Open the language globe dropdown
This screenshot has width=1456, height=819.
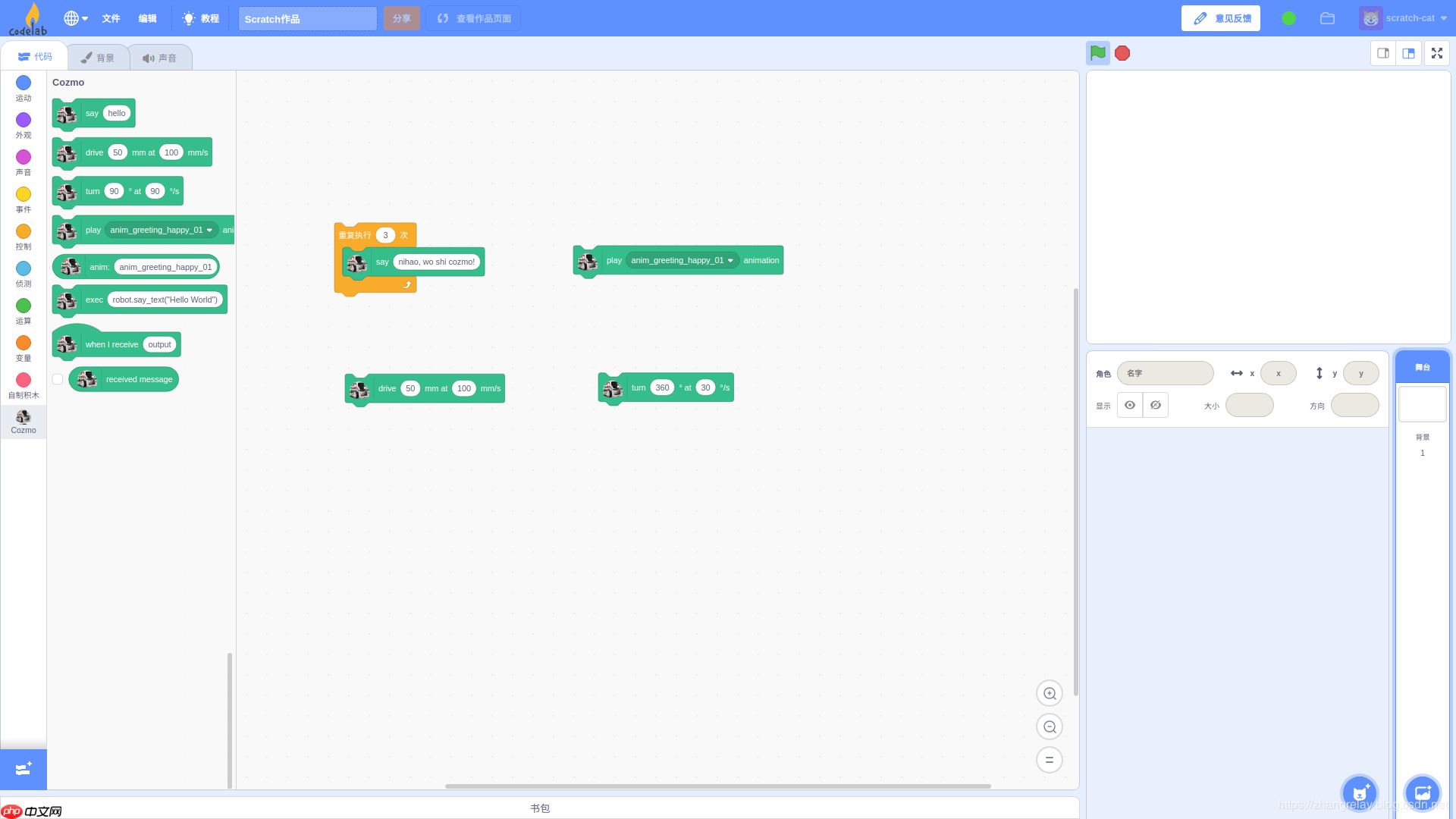pyautogui.click(x=74, y=18)
